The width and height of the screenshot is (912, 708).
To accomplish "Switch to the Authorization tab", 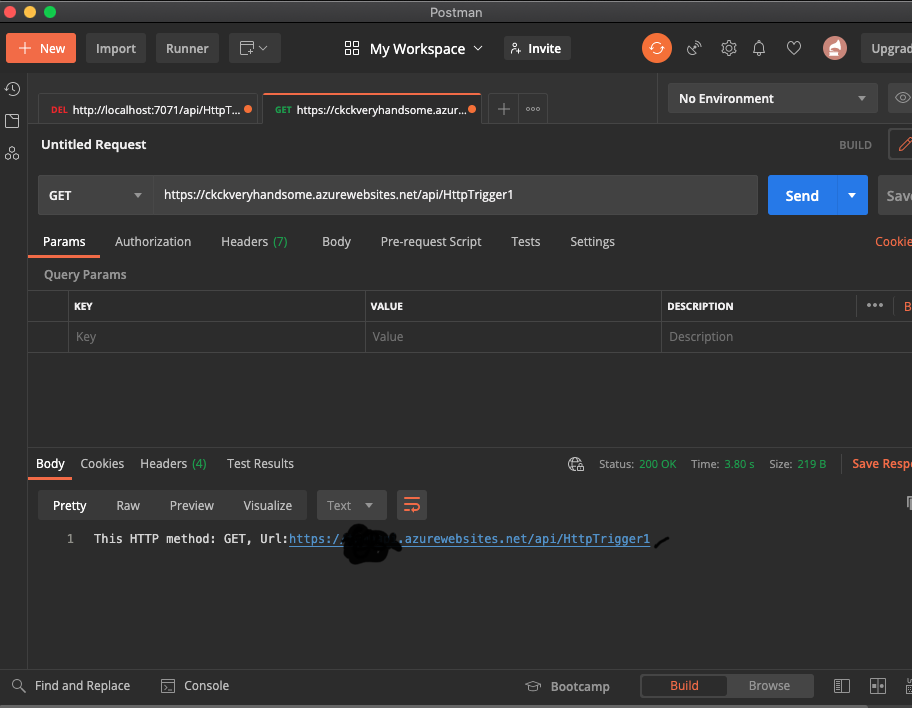I will click(153, 242).
